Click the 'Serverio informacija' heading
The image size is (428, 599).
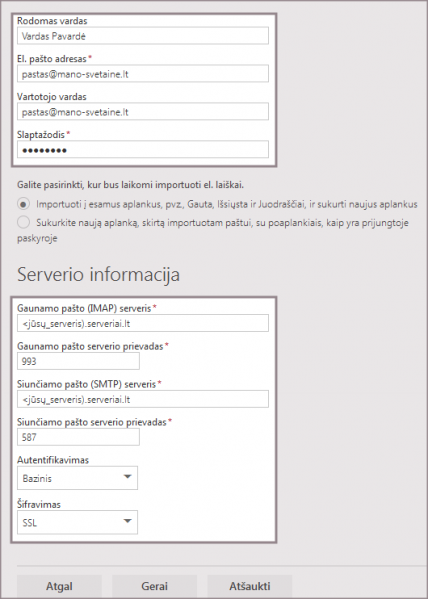(98, 275)
